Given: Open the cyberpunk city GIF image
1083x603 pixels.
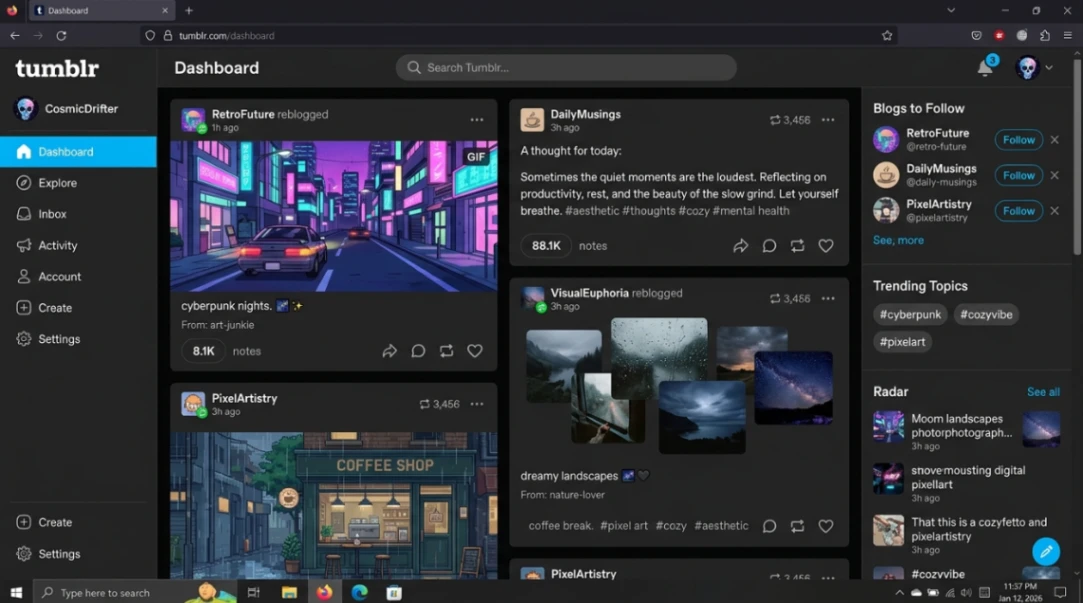Looking at the screenshot, I should click(x=334, y=216).
